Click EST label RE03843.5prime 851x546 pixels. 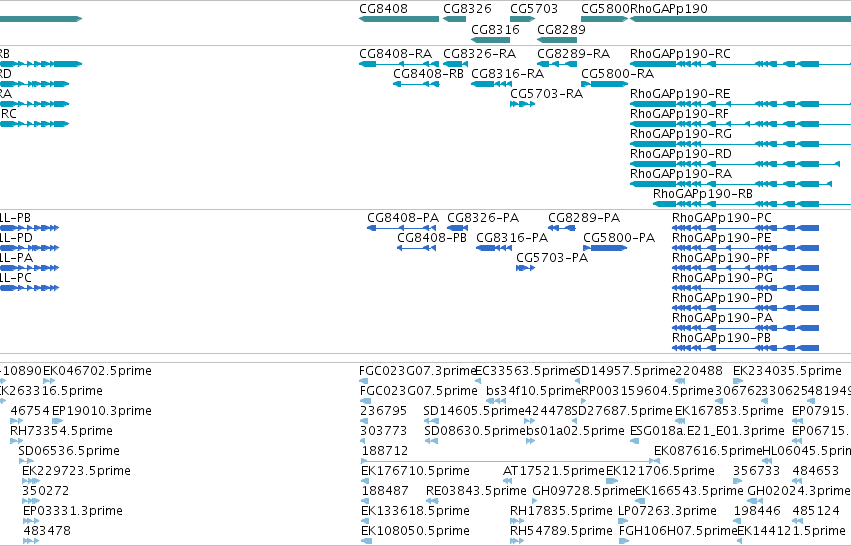[476, 492]
